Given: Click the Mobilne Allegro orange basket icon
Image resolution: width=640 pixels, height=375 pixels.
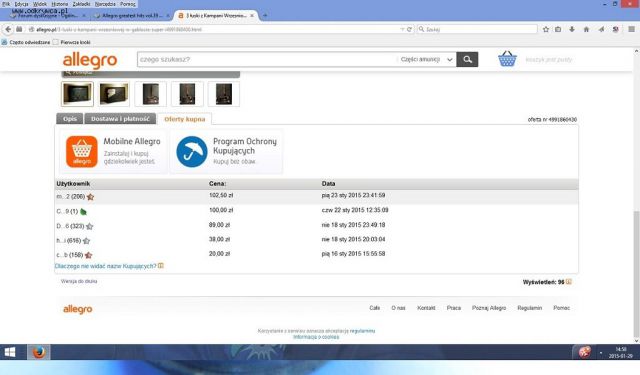Looking at the screenshot, I should 82,152.
